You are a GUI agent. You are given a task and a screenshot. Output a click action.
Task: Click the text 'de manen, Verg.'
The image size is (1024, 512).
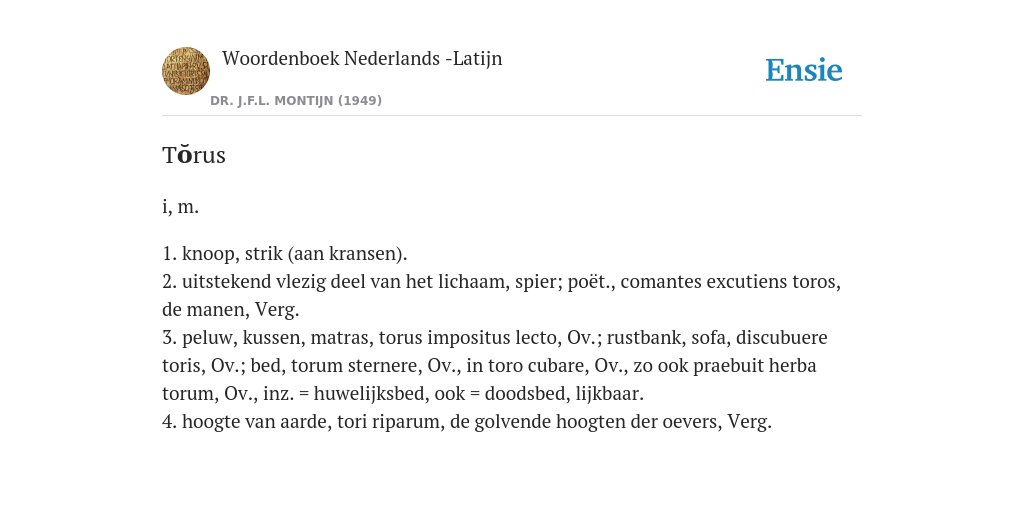231,310
